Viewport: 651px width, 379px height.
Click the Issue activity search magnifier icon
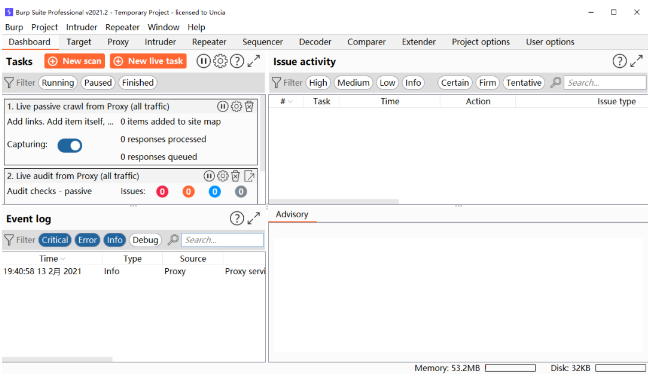click(556, 83)
